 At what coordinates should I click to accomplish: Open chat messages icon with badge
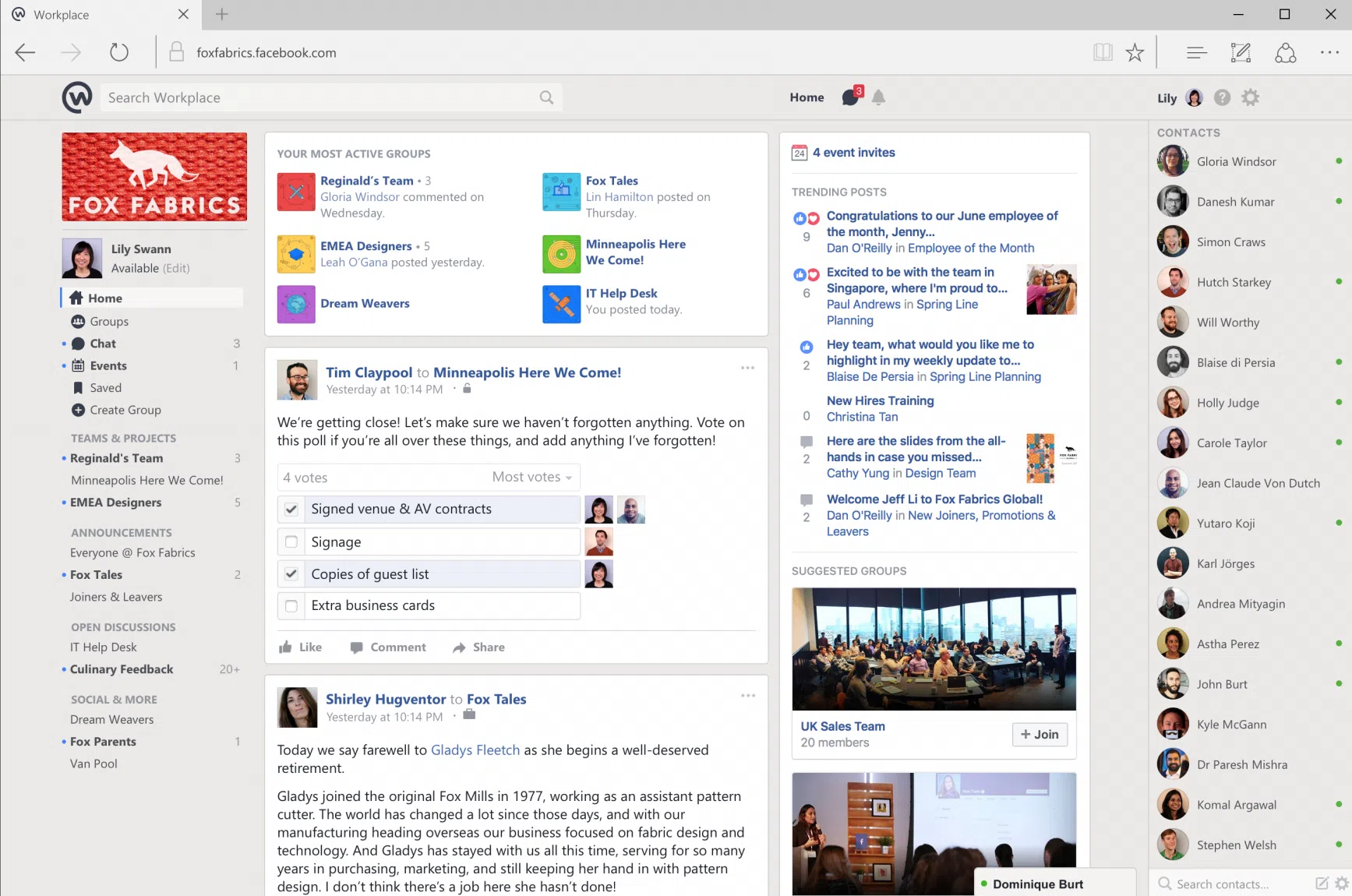point(852,97)
